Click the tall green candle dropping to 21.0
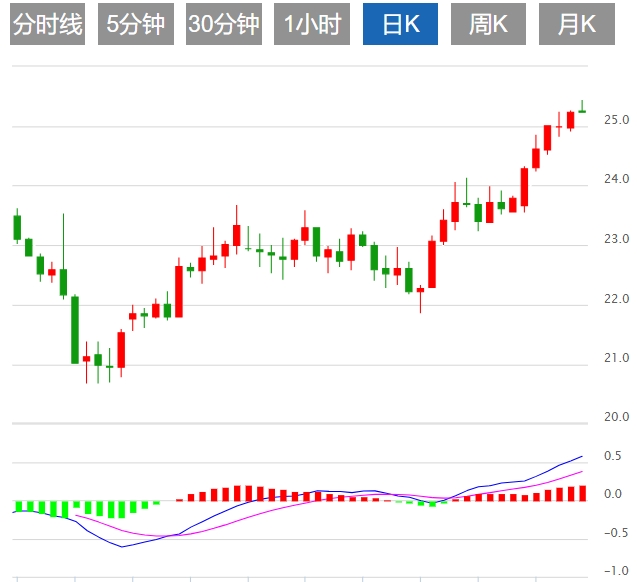637x582 pixels. point(75,330)
